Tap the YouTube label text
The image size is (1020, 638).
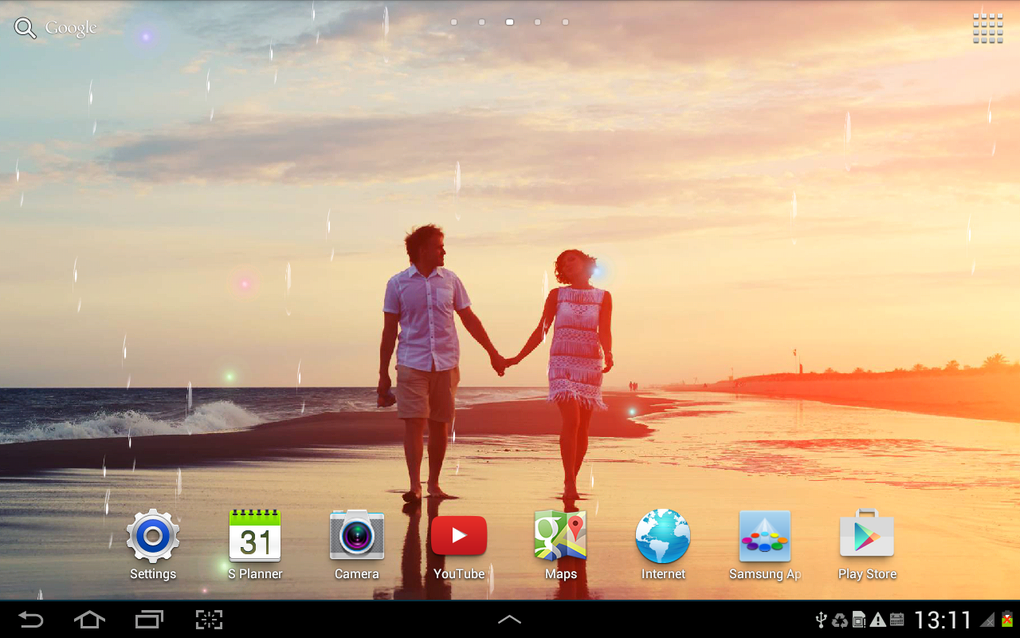pyautogui.click(x=459, y=574)
